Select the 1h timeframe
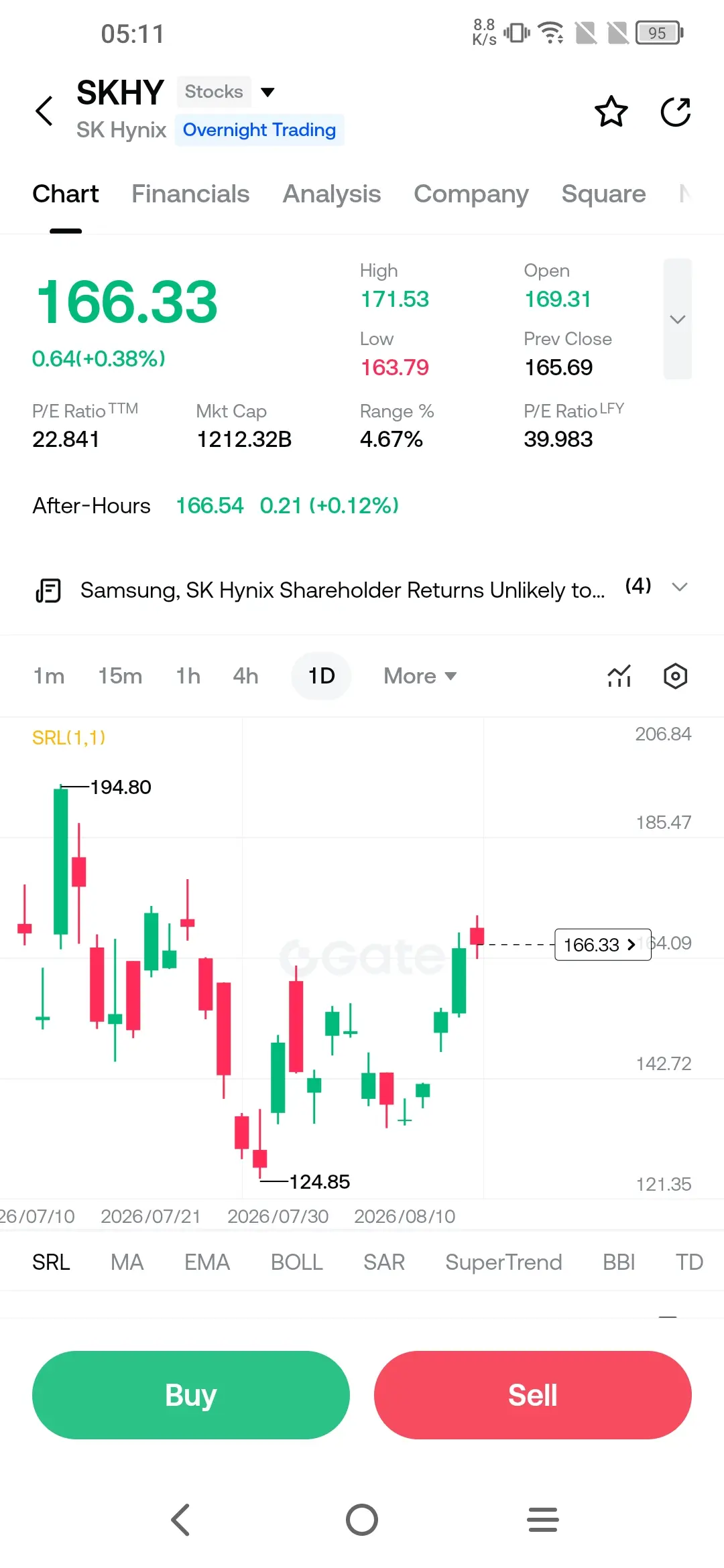This screenshot has height=1568, width=724. click(188, 675)
